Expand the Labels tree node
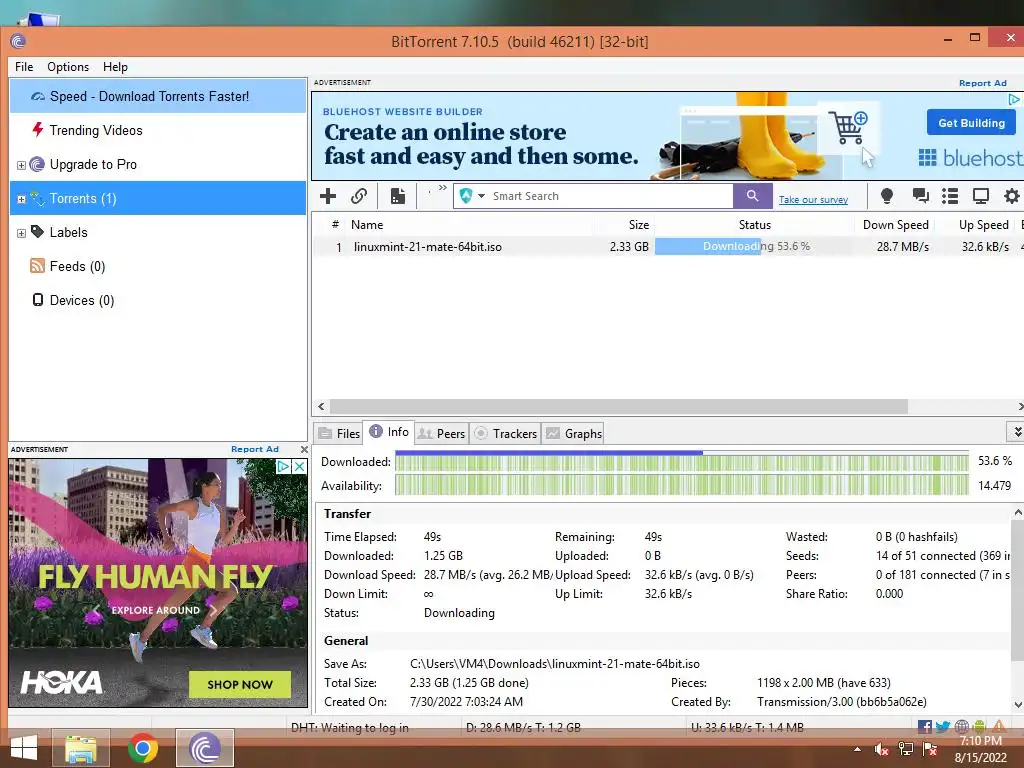1024x768 pixels. [x=21, y=233]
